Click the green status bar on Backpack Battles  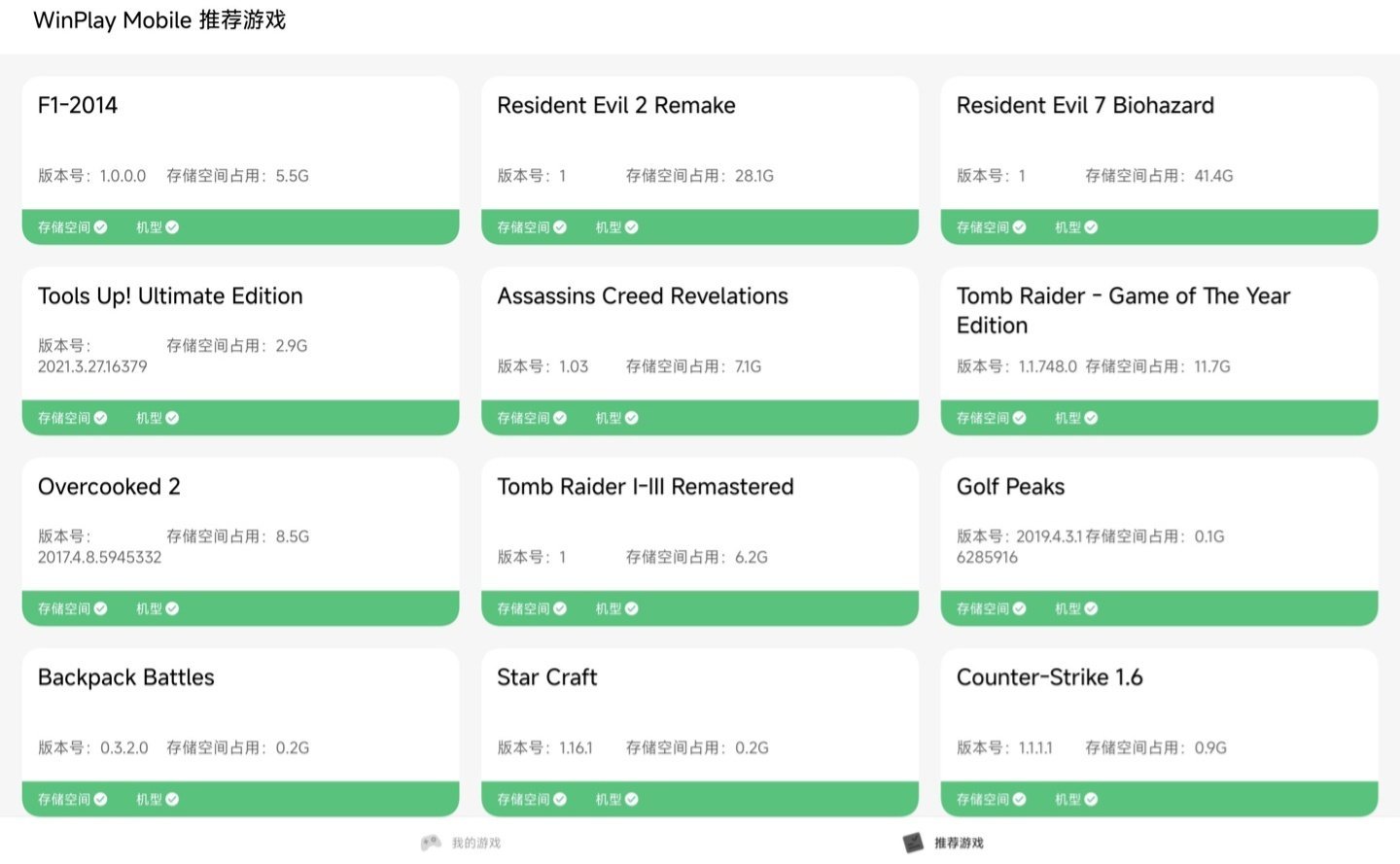(x=292, y=799)
